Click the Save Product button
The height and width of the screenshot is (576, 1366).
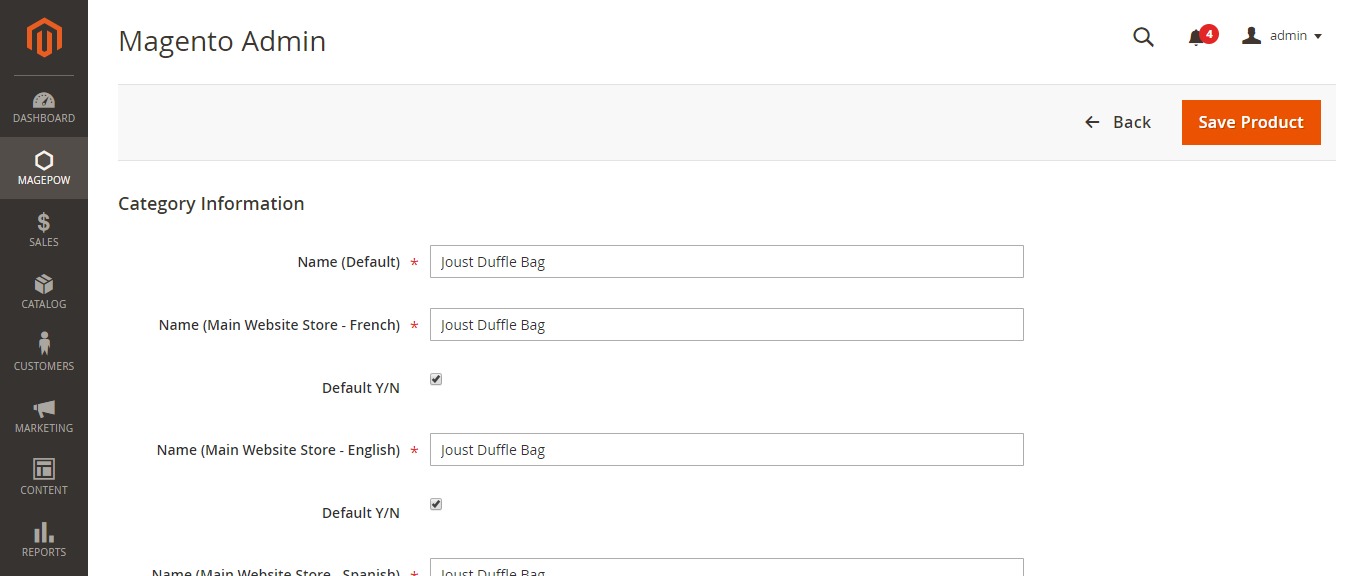tap(1251, 122)
